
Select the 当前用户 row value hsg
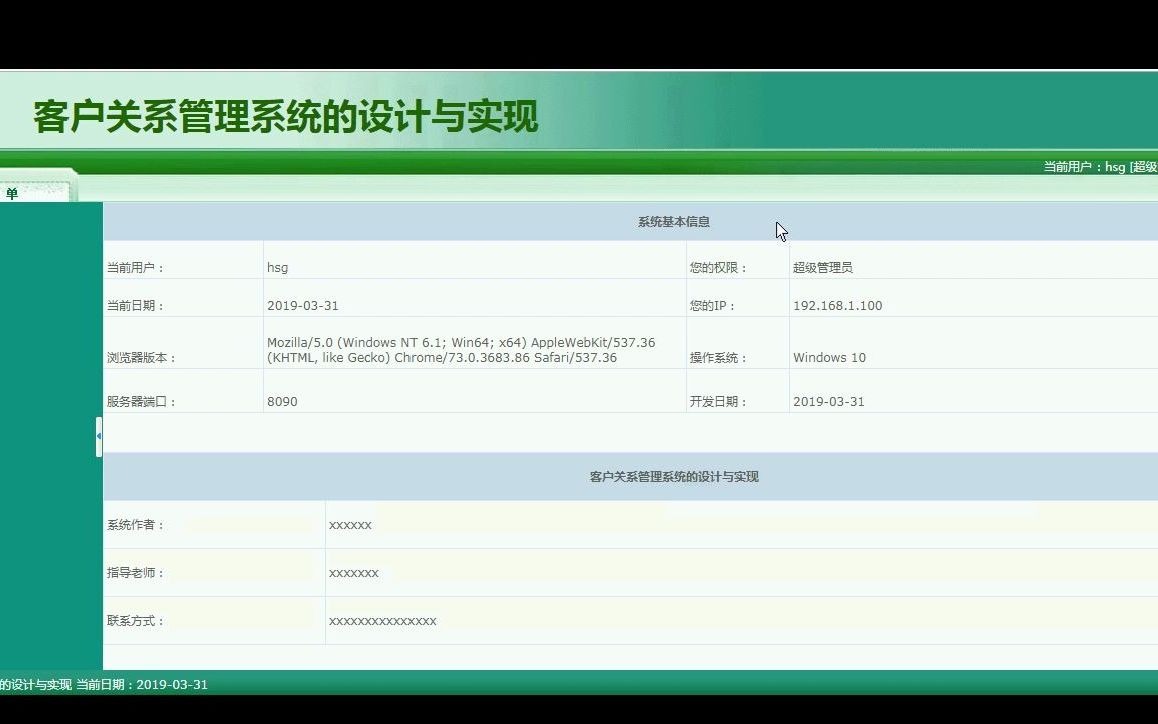coord(277,267)
